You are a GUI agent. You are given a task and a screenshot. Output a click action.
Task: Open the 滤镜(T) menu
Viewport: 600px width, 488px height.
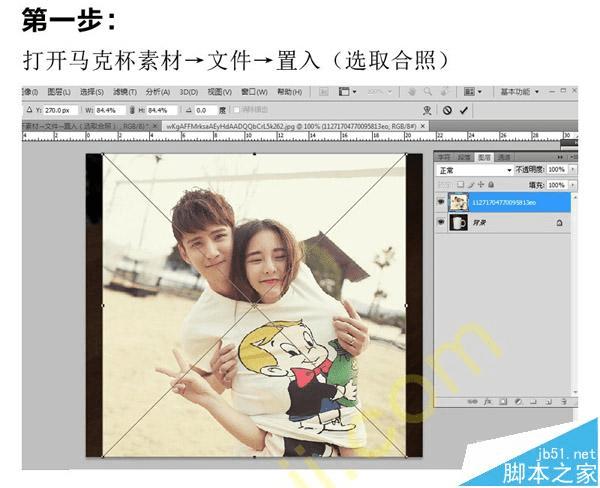point(125,92)
